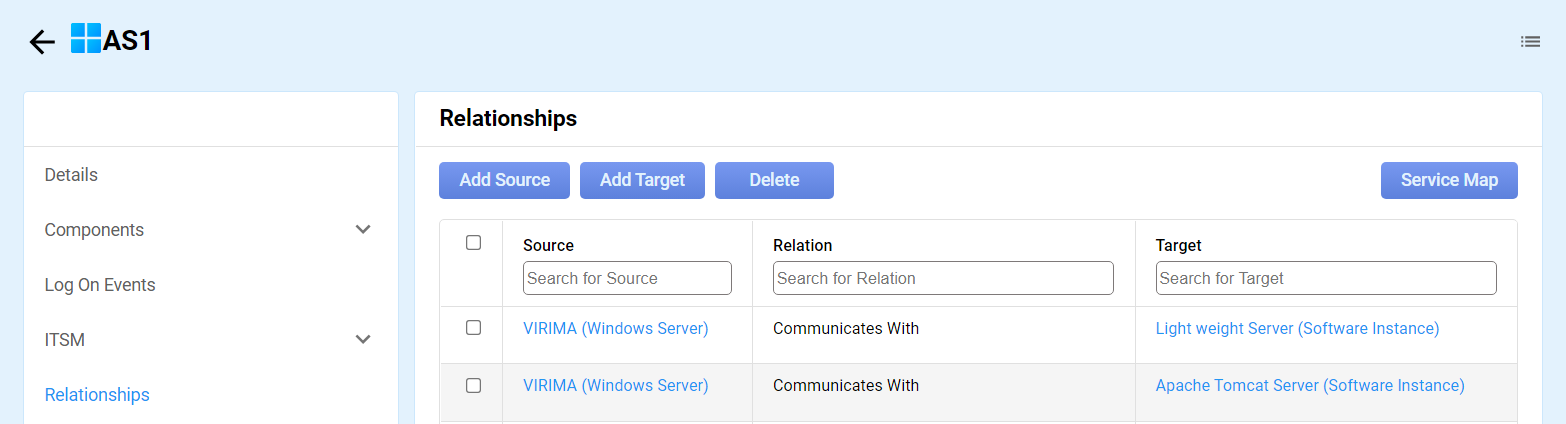The height and width of the screenshot is (424, 1566).
Task: Click the Windows logo icon beside AS1
Action: pyautogui.click(x=86, y=39)
